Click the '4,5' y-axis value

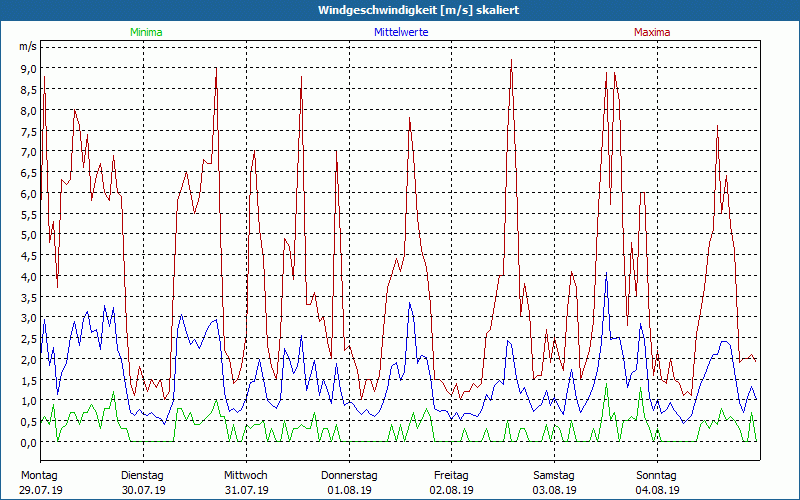29,256
